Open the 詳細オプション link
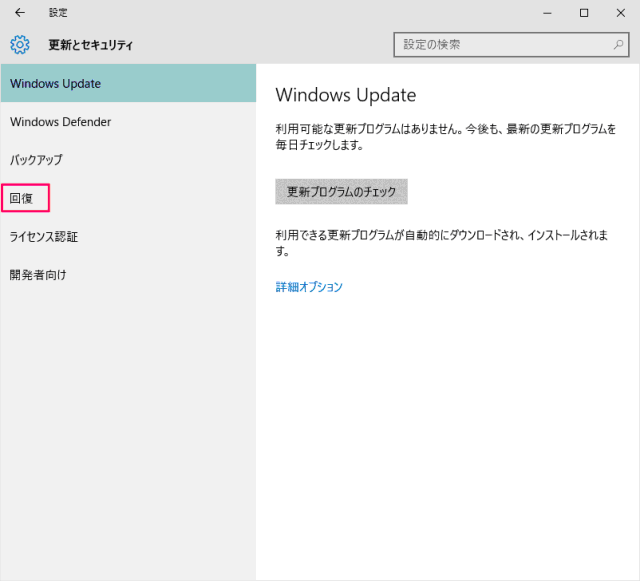640x581 pixels. coord(309,287)
